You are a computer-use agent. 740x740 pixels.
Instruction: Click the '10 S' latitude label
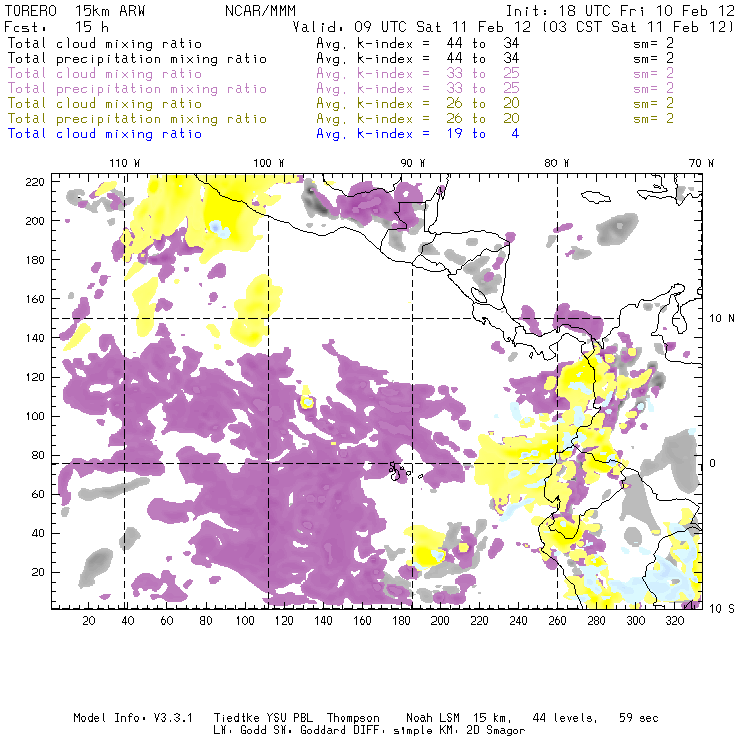pyautogui.click(x=722, y=609)
